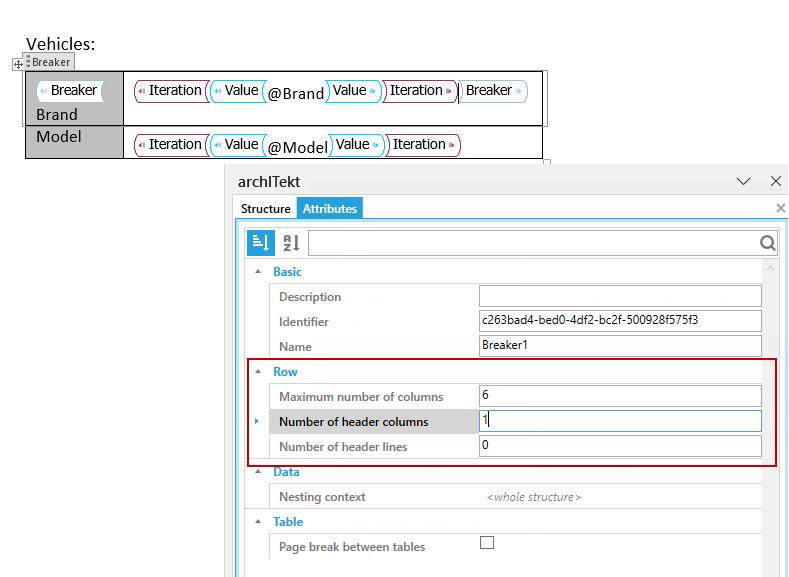Image resolution: width=789 pixels, height=577 pixels.
Task: Collapse the Row section
Action: pos(258,372)
